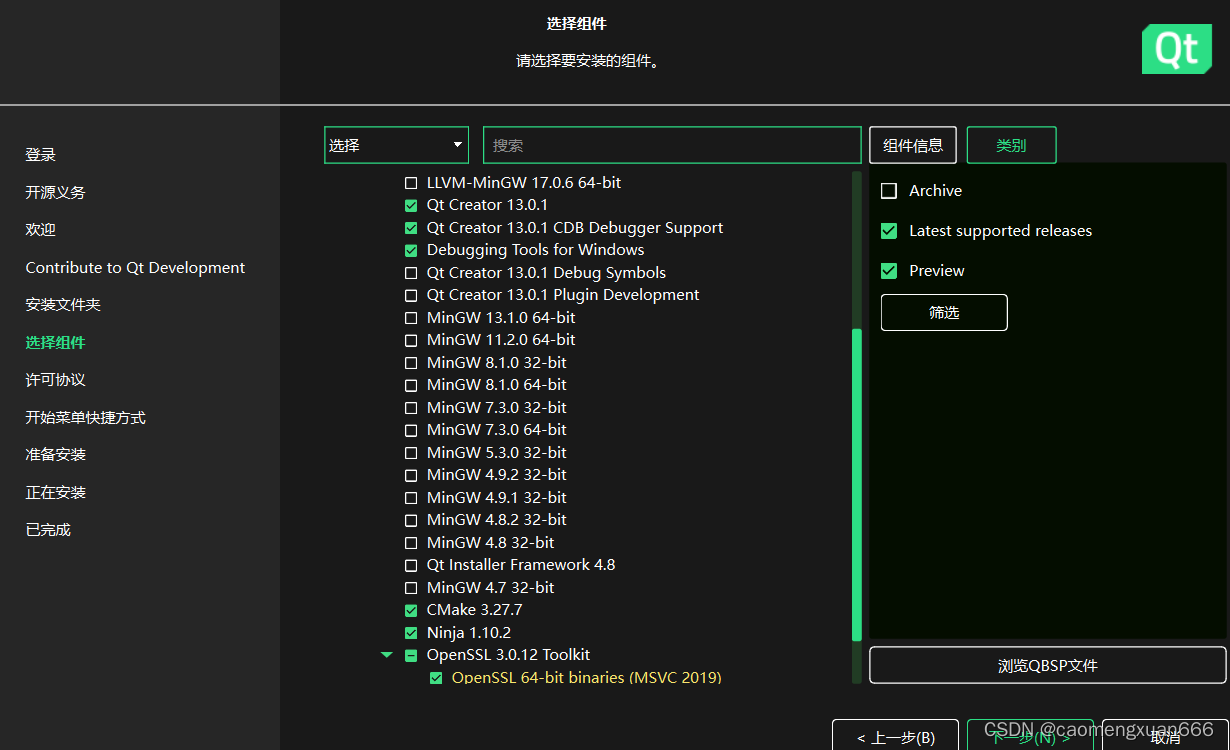The width and height of the screenshot is (1230, 750).
Task: Click the 搜索 search input field
Action: (672, 145)
